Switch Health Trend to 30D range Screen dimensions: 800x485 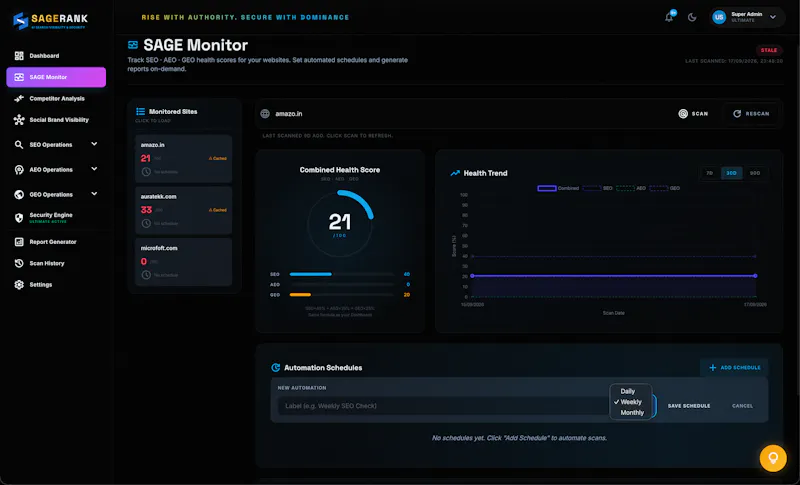point(731,173)
